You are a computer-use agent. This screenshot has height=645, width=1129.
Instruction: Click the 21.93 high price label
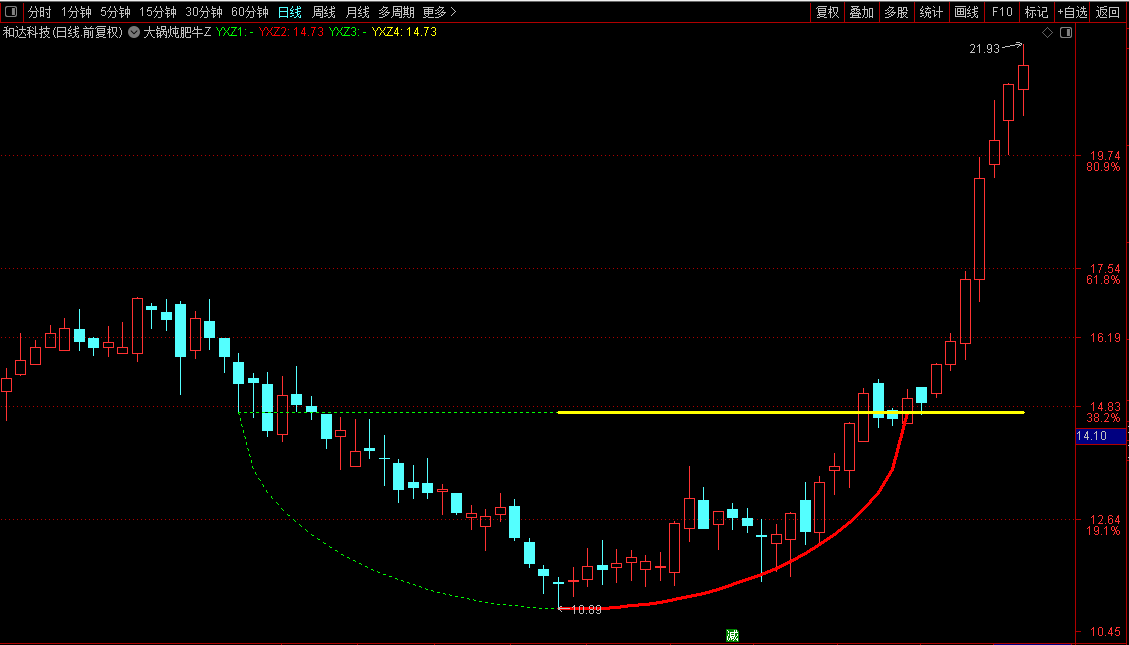984,49
